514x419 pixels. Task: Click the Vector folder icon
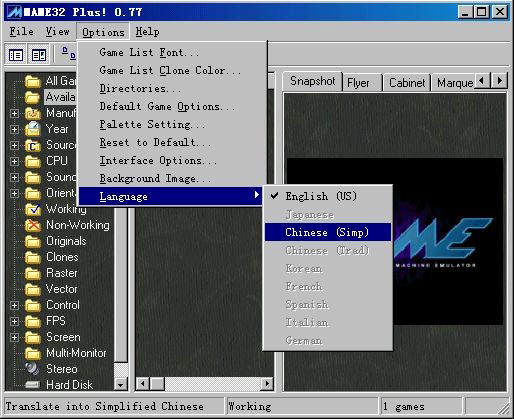coord(33,289)
